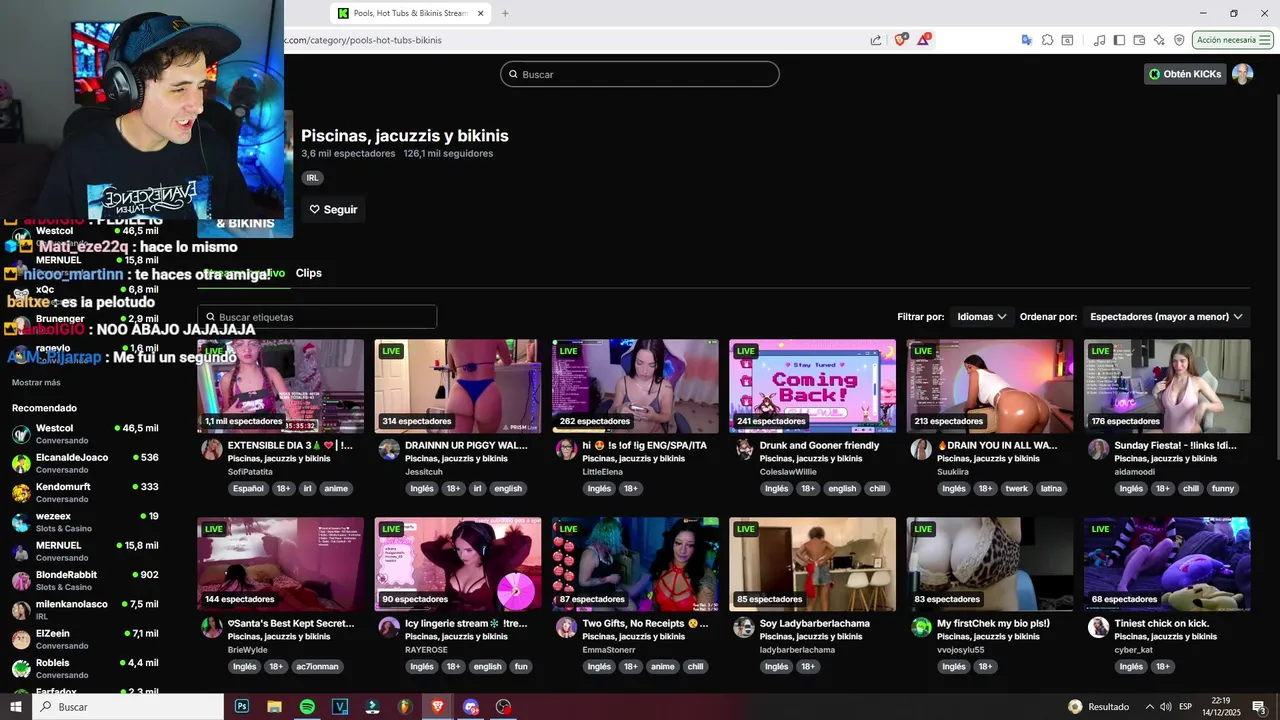Click the VPN shield icon in toolbar
This screenshot has height=720, width=1280.
pos(1179,40)
